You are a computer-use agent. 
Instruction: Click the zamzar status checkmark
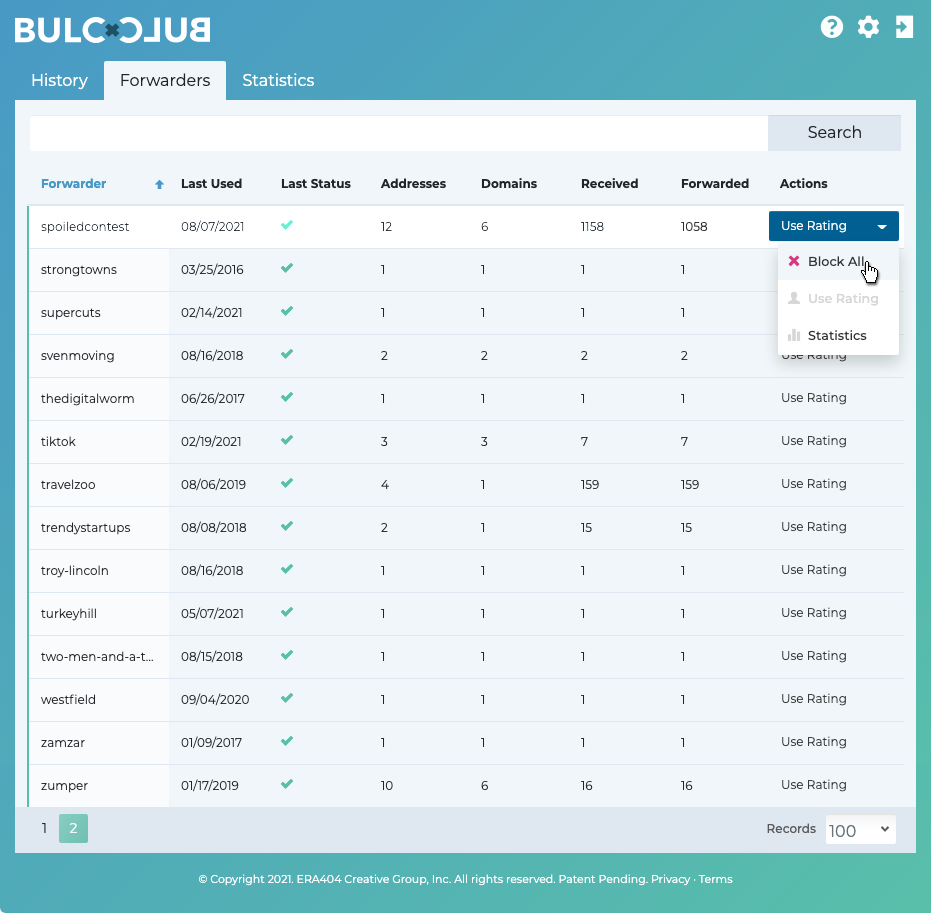pos(287,741)
